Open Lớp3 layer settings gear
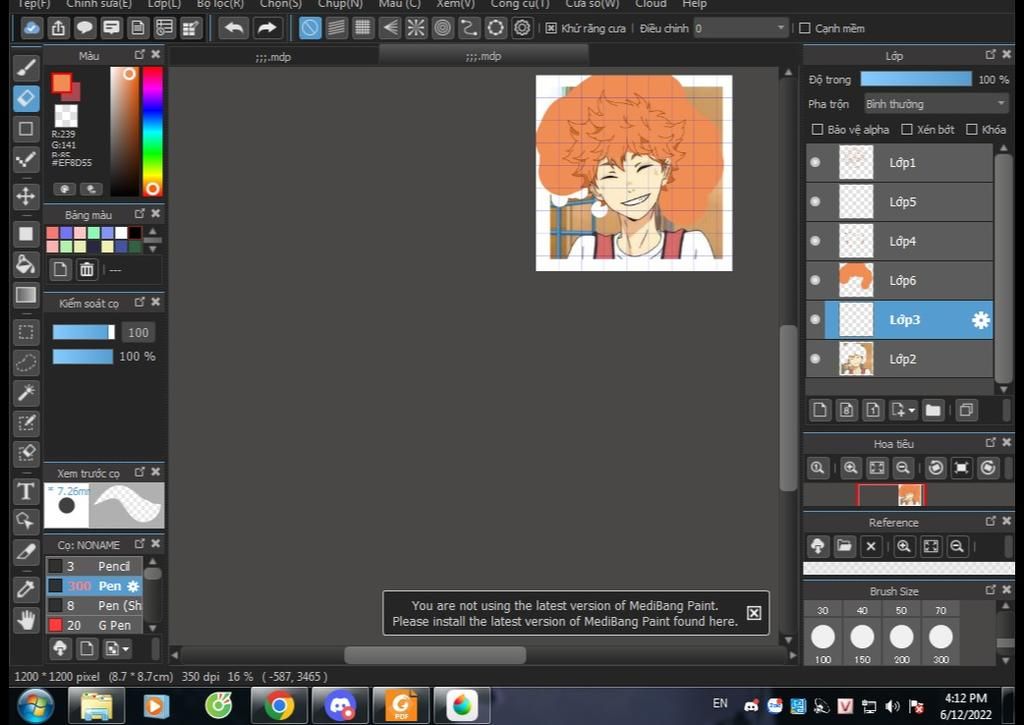Image resolution: width=1024 pixels, height=725 pixels. tap(980, 320)
